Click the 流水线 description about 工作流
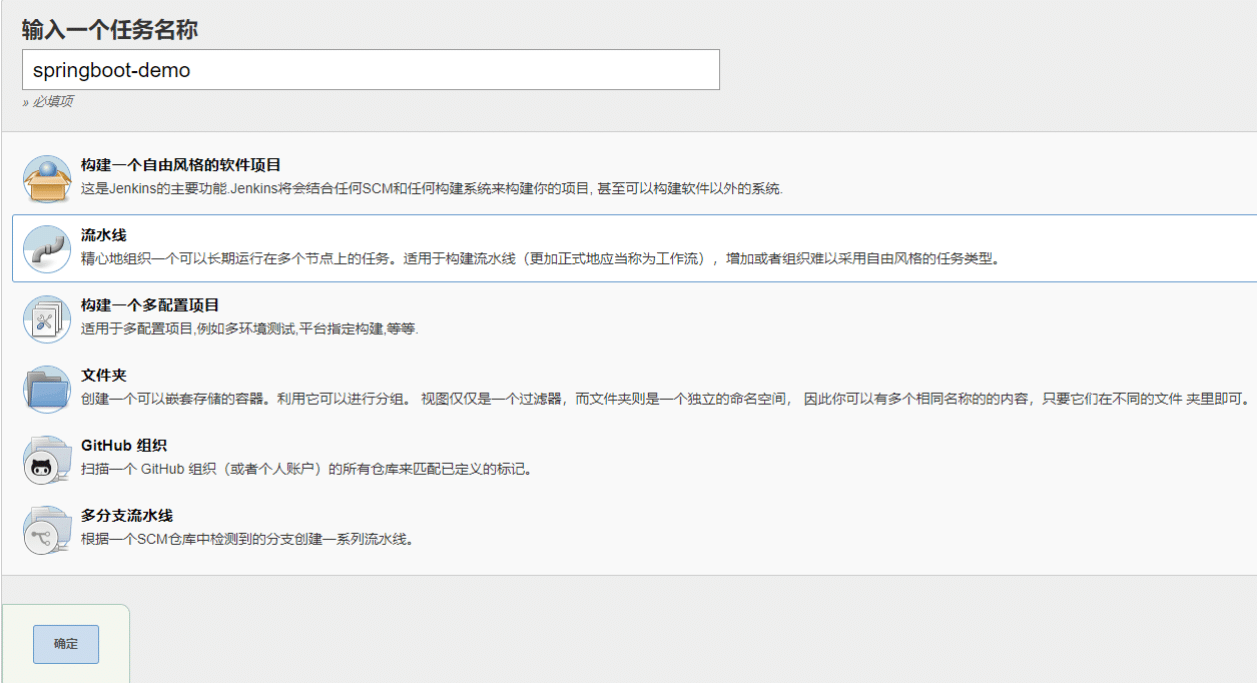Image resolution: width=1257 pixels, height=683 pixels. pyautogui.click(x=540, y=259)
